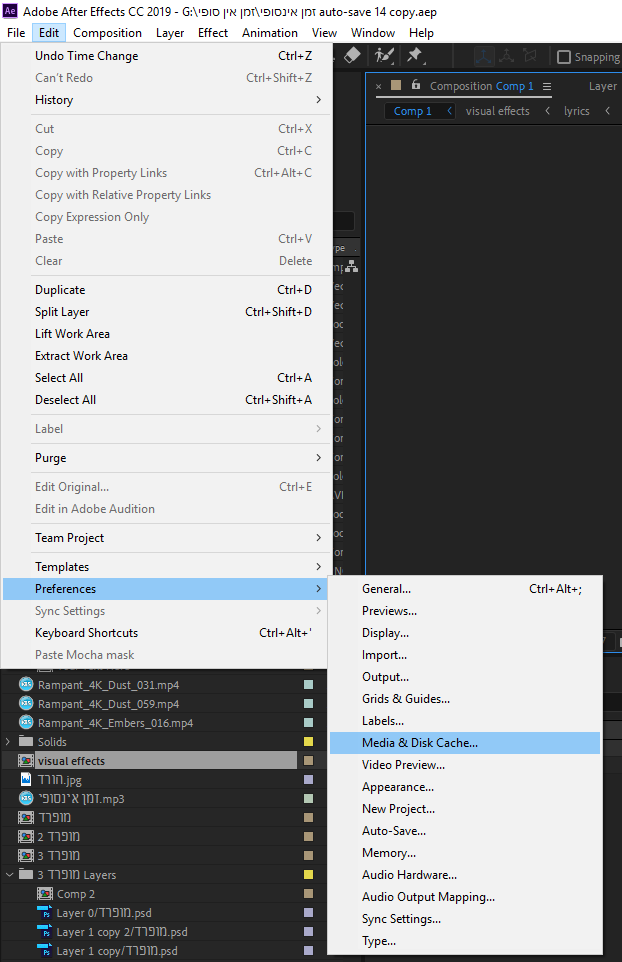Enable the Snapping checkbox
Image resolution: width=622 pixels, height=962 pixels.
point(564,58)
